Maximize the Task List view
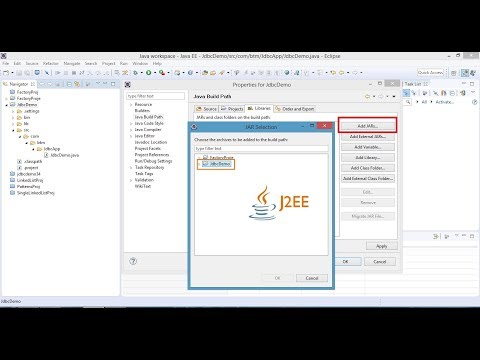480x360 pixels. [472, 84]
